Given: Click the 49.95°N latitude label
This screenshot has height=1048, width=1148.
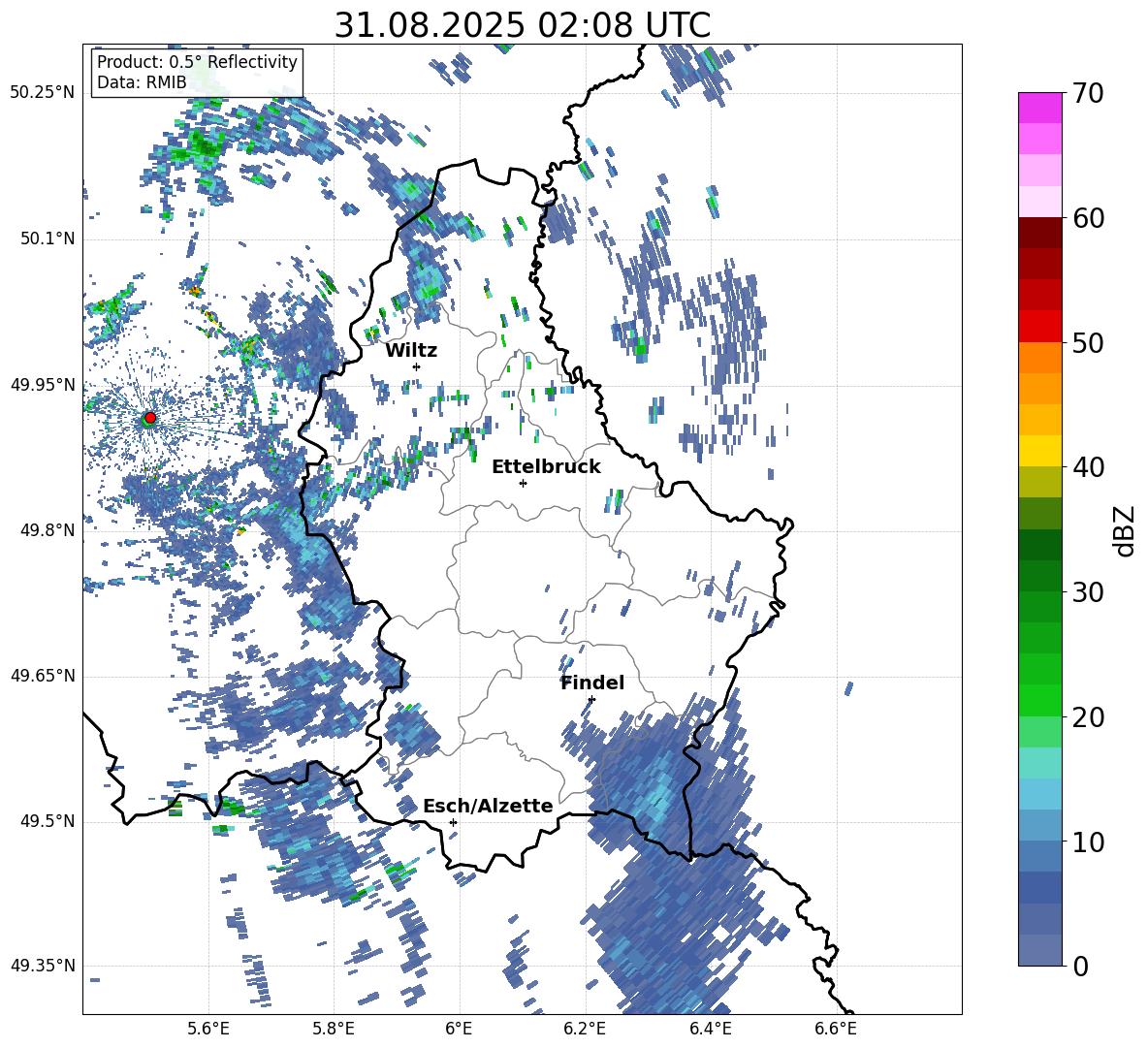Looking at the screenshot, I should [x=43, y=385].
